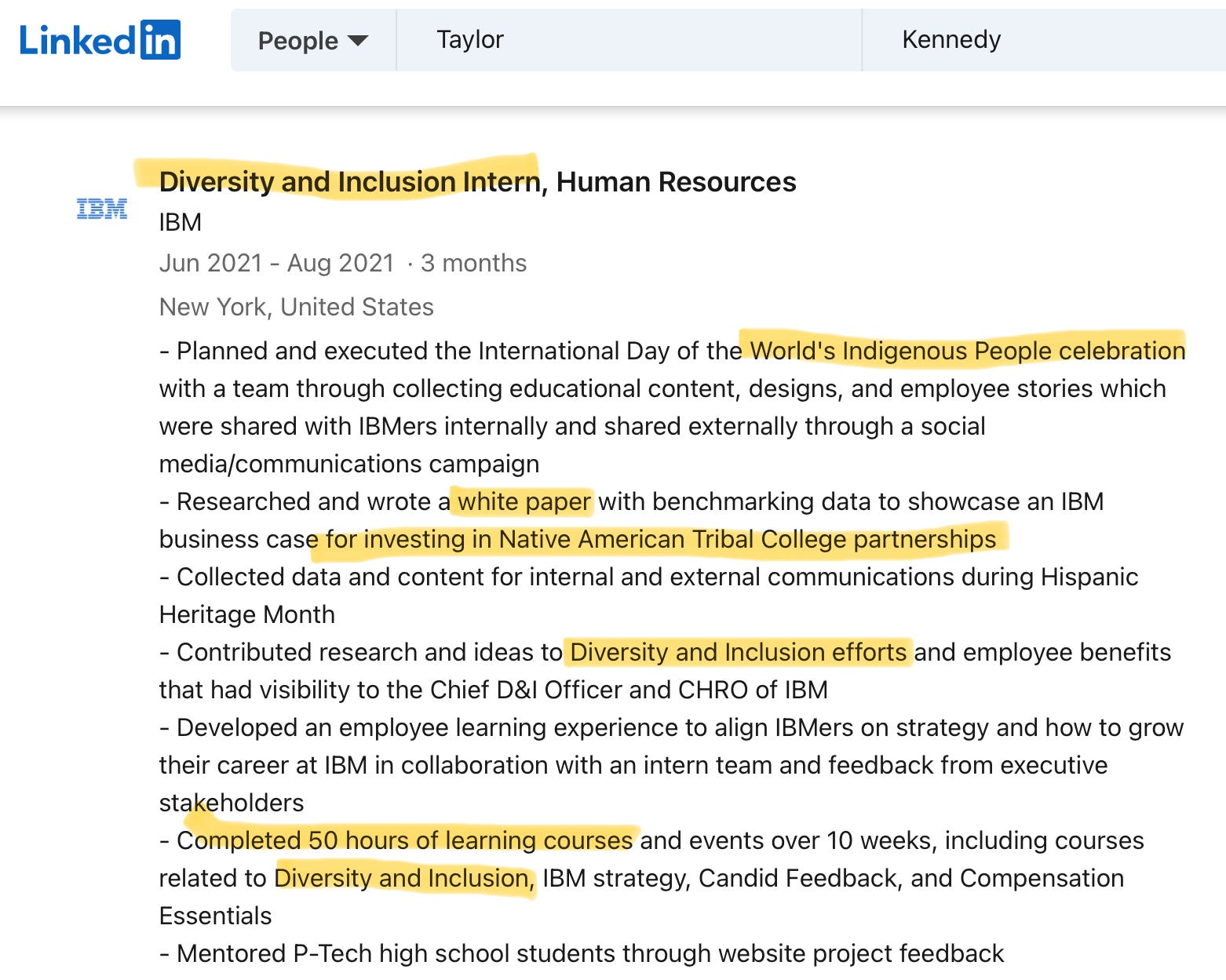Click the 'Diversity and Inclusion efforts' phrase
1226x980 pixels.
[x=739, y=652]
